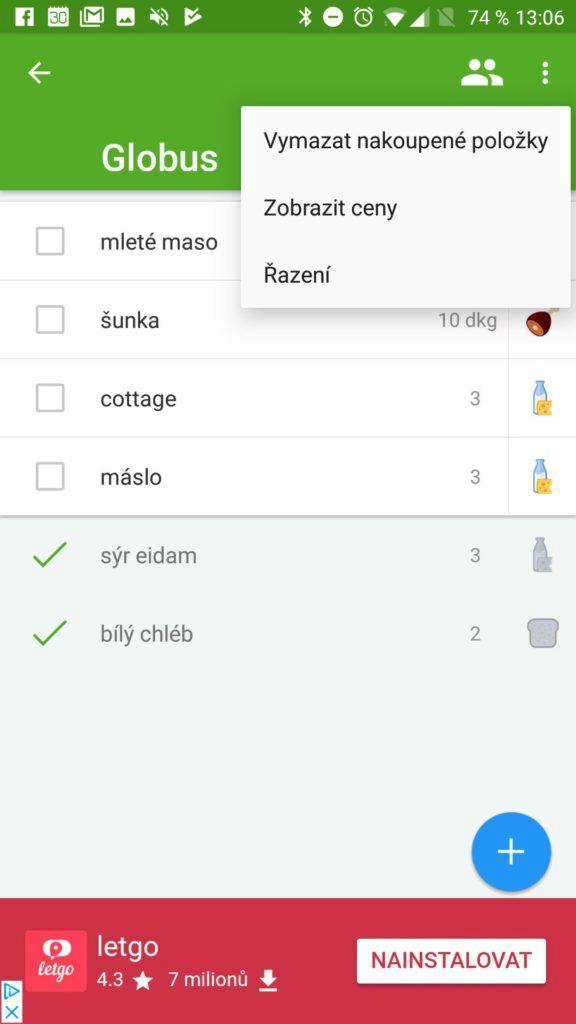Viewport: 576px width, 1024px height.
Task: Close the ad with X icon
Action: tap(12, 1013)
